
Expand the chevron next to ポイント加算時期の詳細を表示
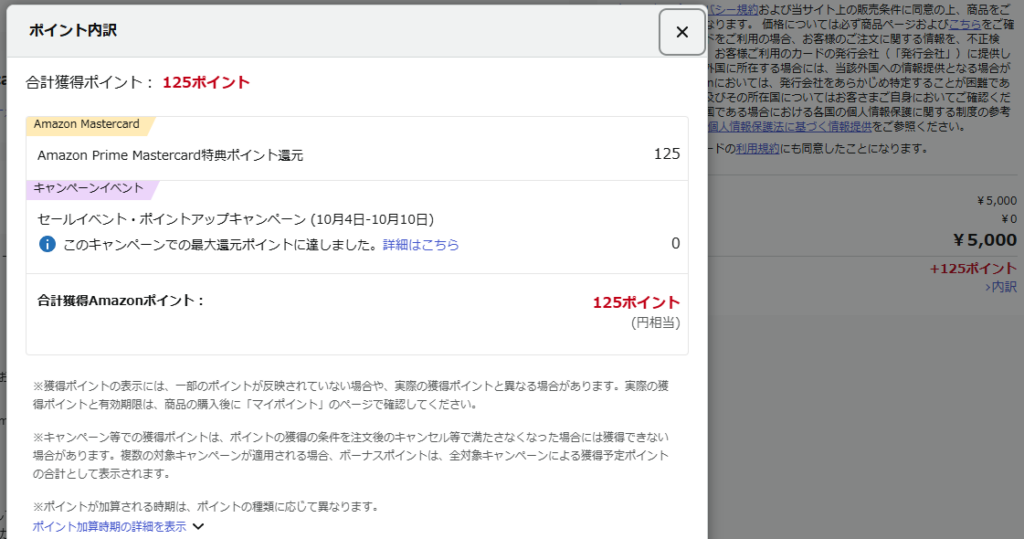click(x=198, y=526)
